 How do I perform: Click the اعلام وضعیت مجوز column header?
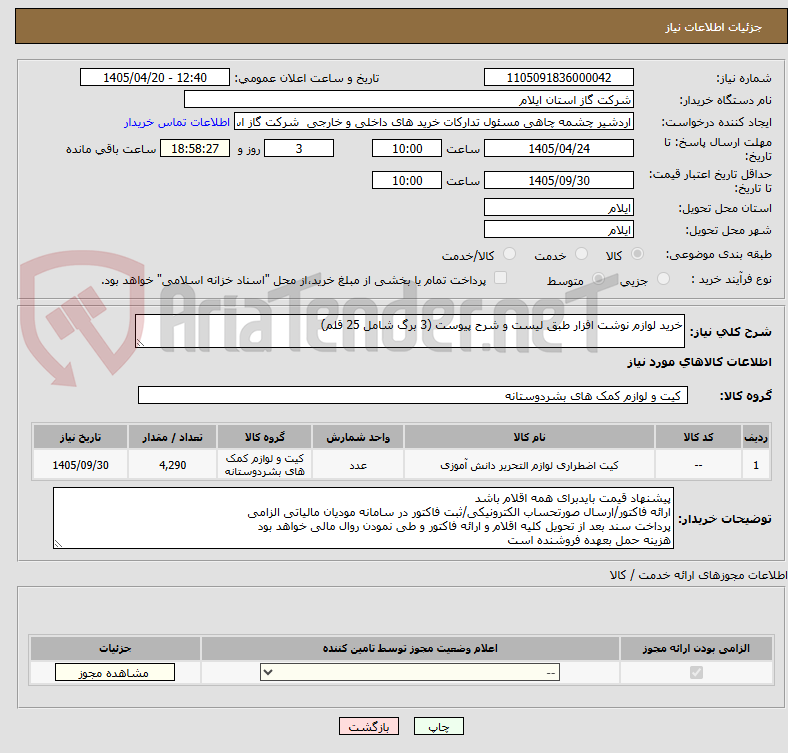(x=410, y=648)
